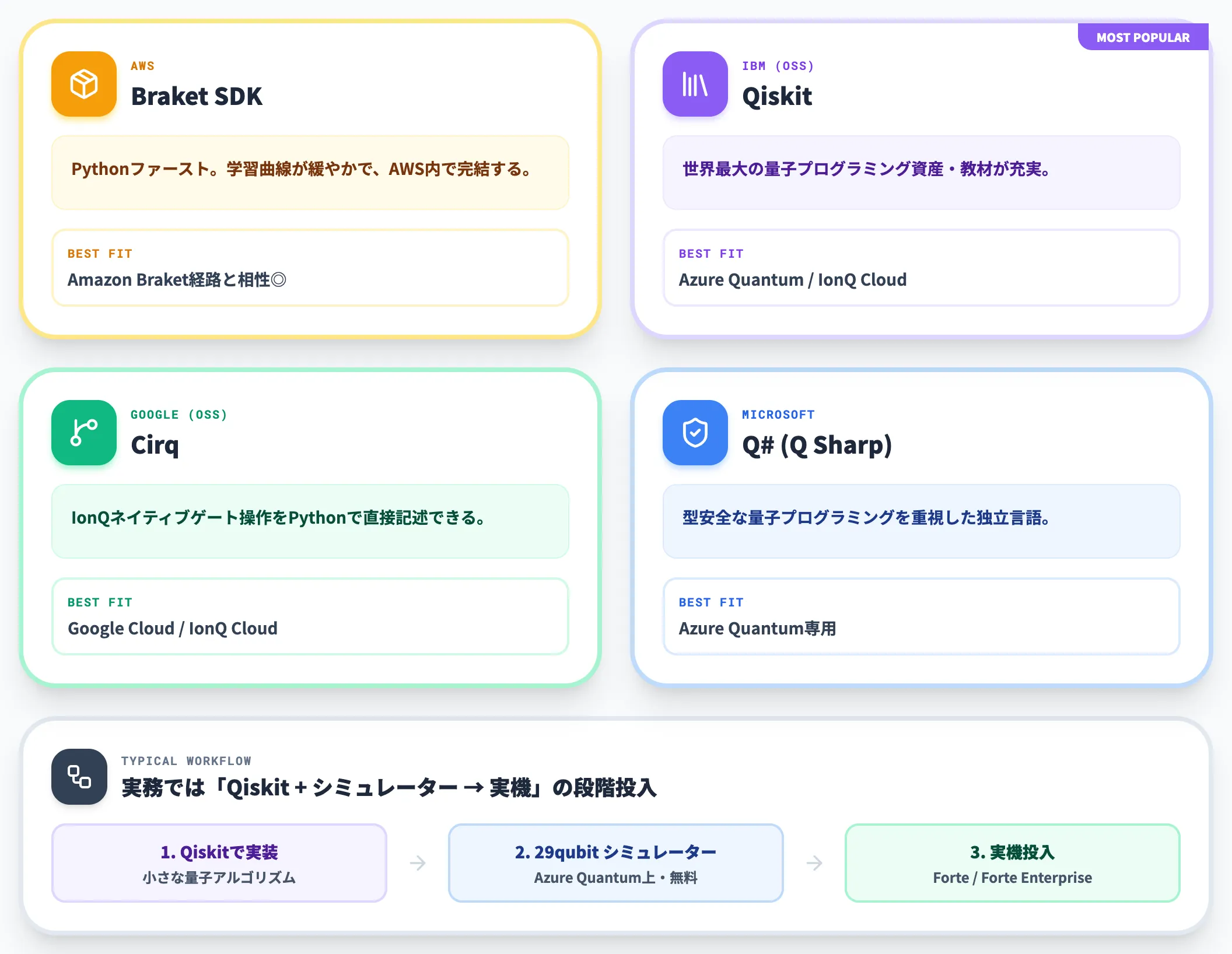Click the AWS vendor label
The image size is (1232, 954).
[x=143, y=66]
